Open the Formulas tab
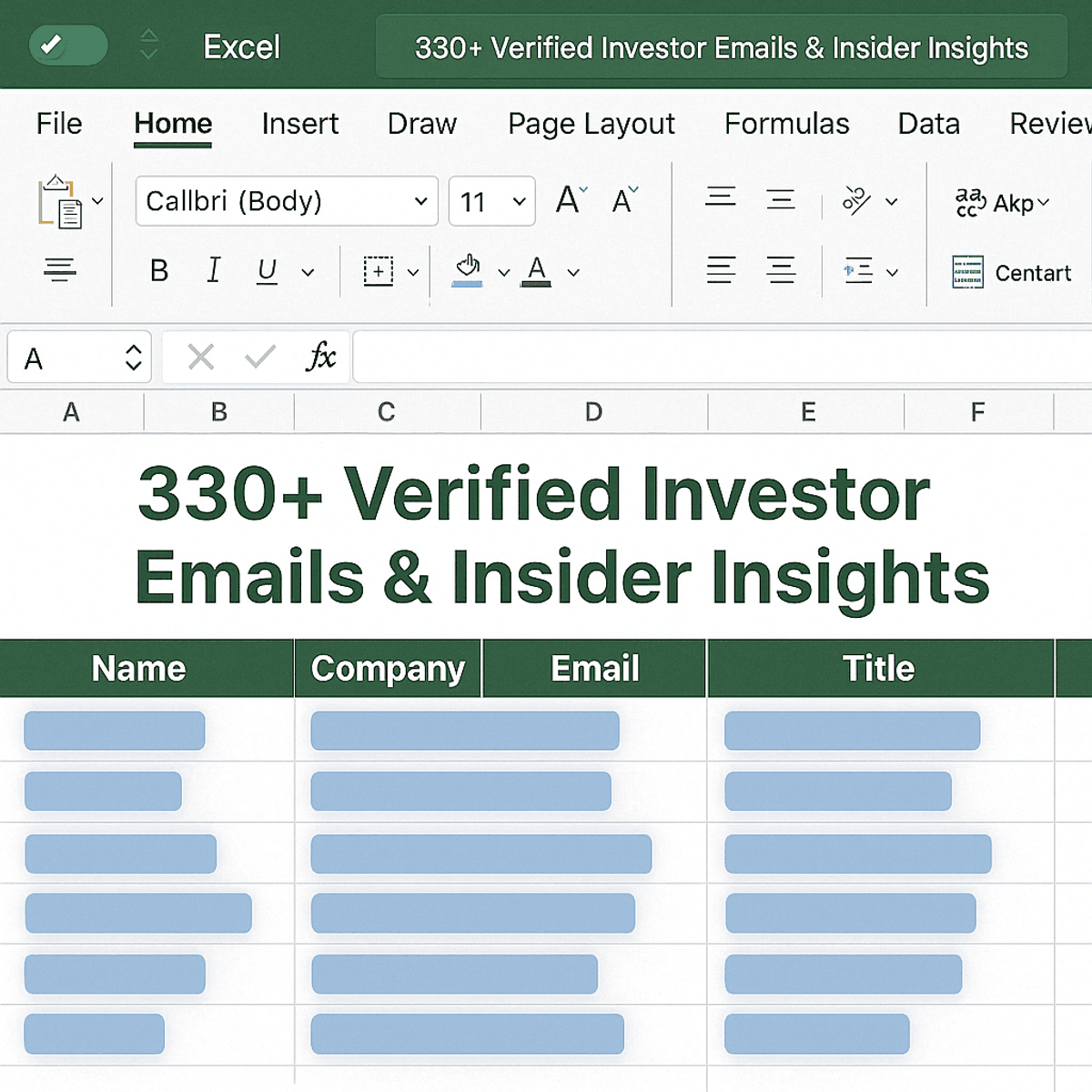This screenshot has height=1092, width=1092. click(x=786, y=124)
